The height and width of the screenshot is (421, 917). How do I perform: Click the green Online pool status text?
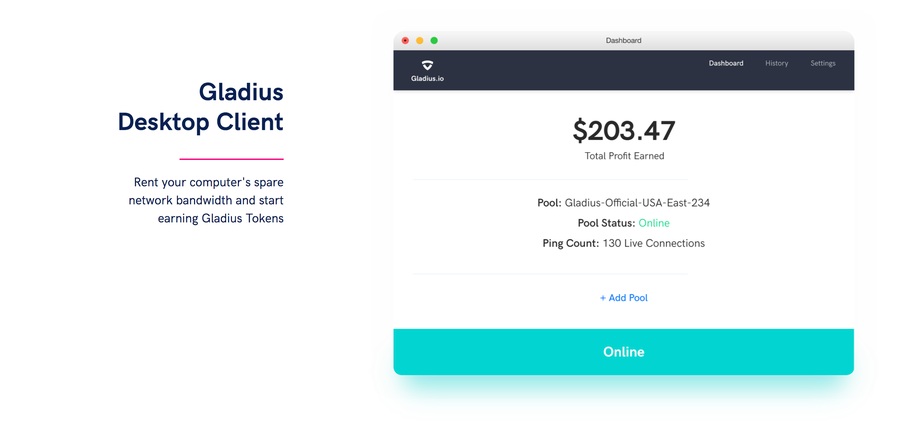(x=654, y=223)
